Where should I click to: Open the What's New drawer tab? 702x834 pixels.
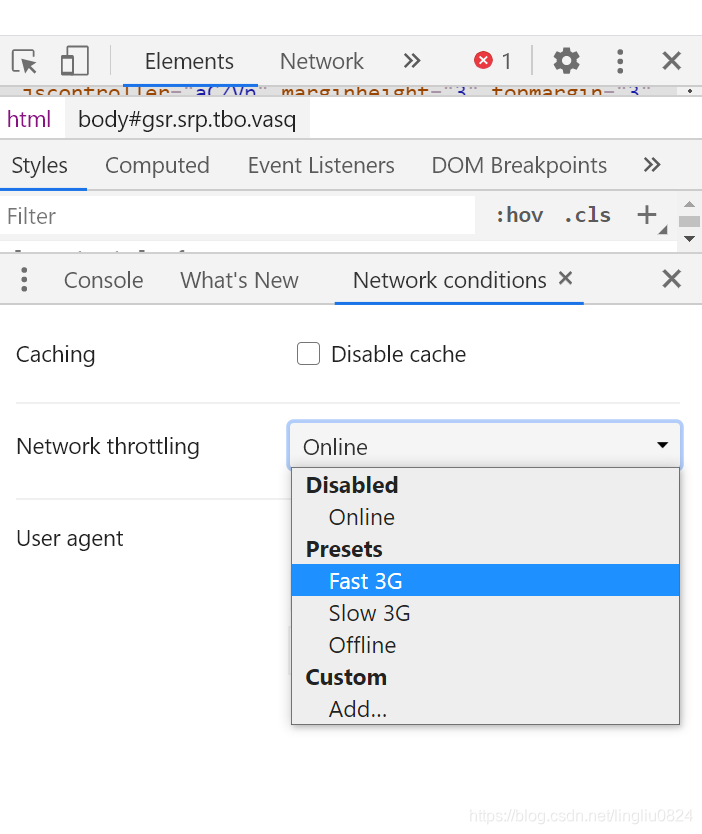tap(239, 280)
